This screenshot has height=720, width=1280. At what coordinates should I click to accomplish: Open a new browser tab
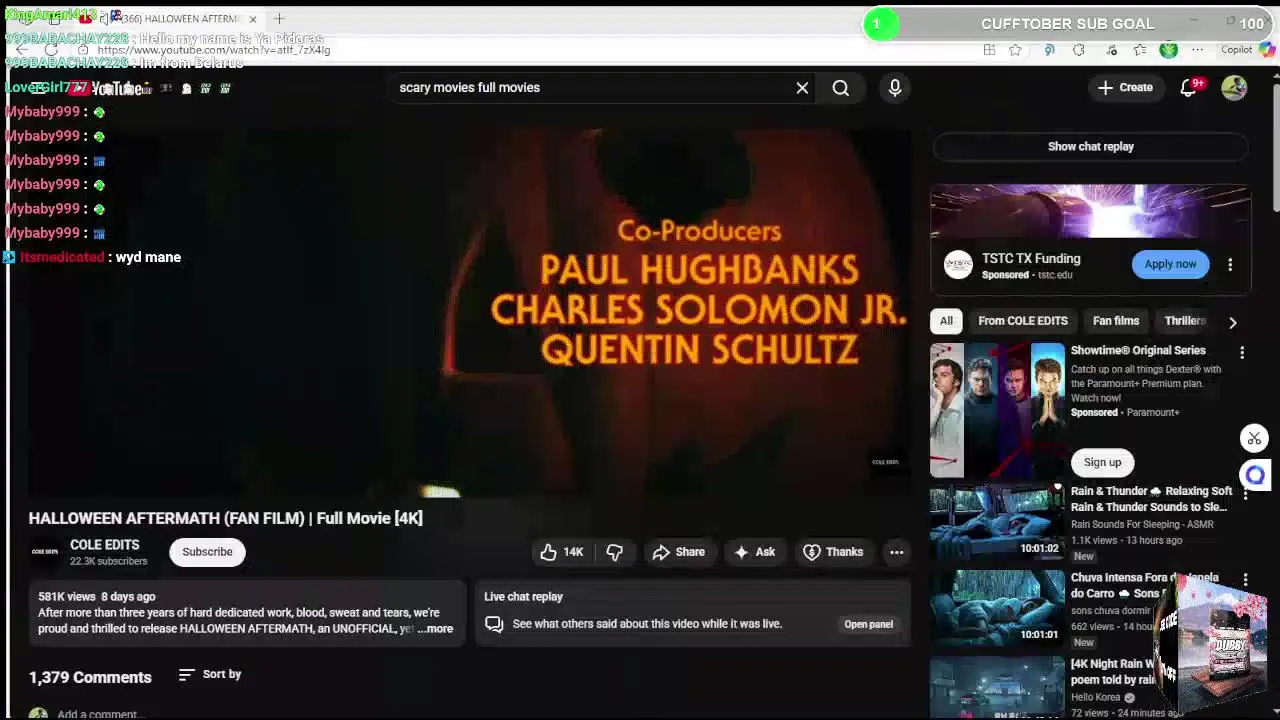(279, 19)
